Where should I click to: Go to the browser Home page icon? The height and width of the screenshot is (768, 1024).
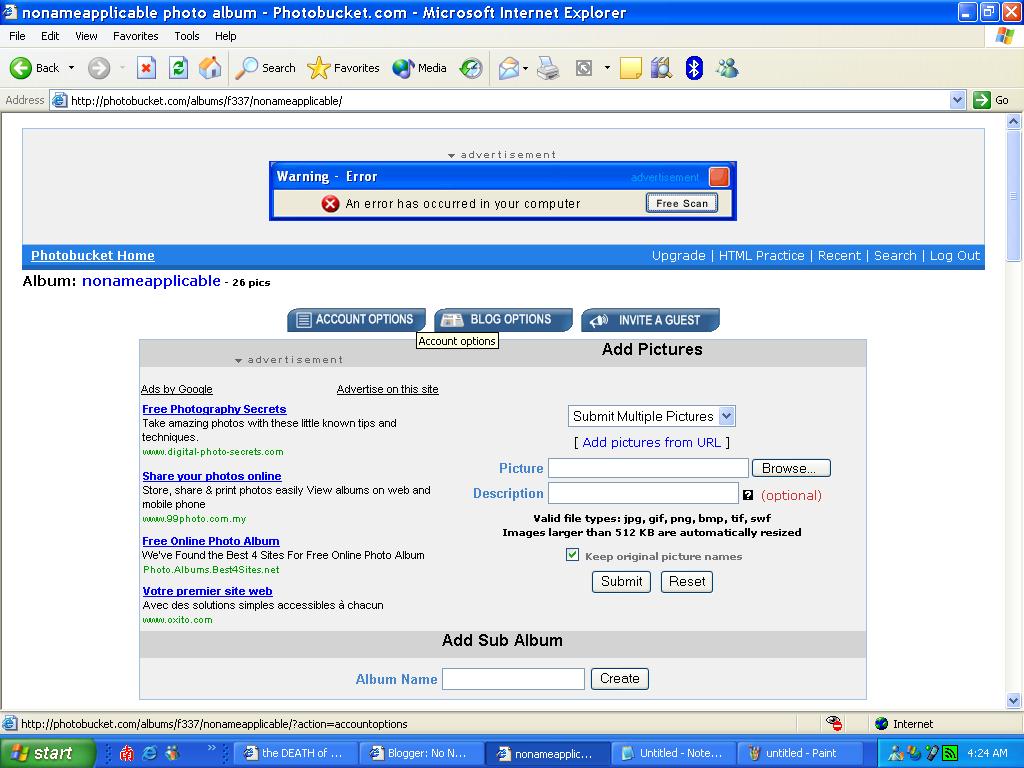(210, 68)
